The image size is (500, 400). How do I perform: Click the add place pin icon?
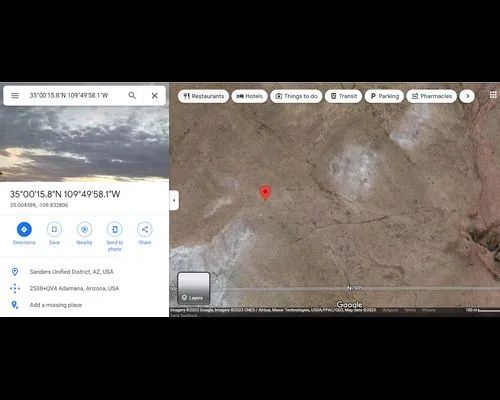tap(15, 305)
